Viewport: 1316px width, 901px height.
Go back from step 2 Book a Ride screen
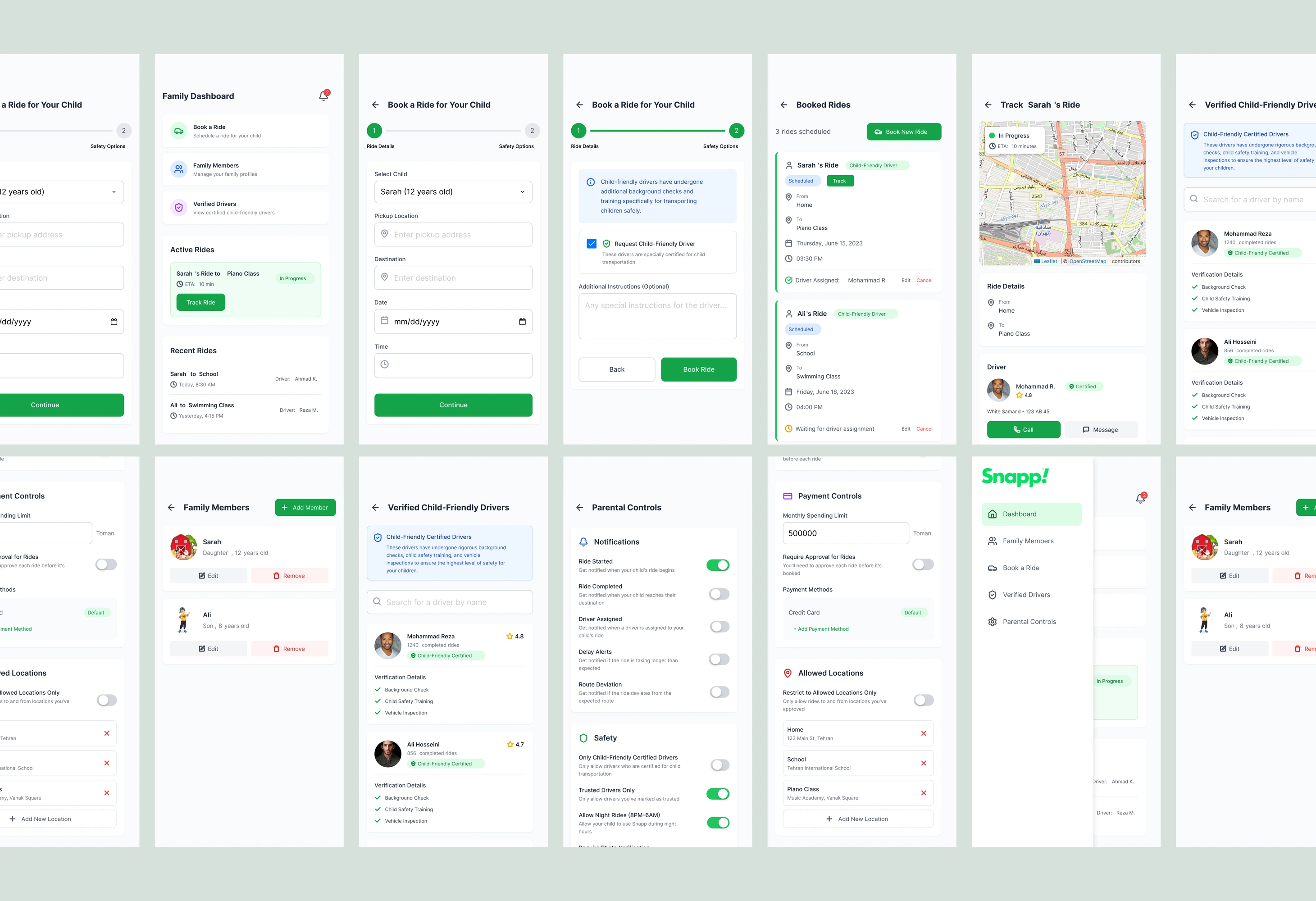point(579,105)
